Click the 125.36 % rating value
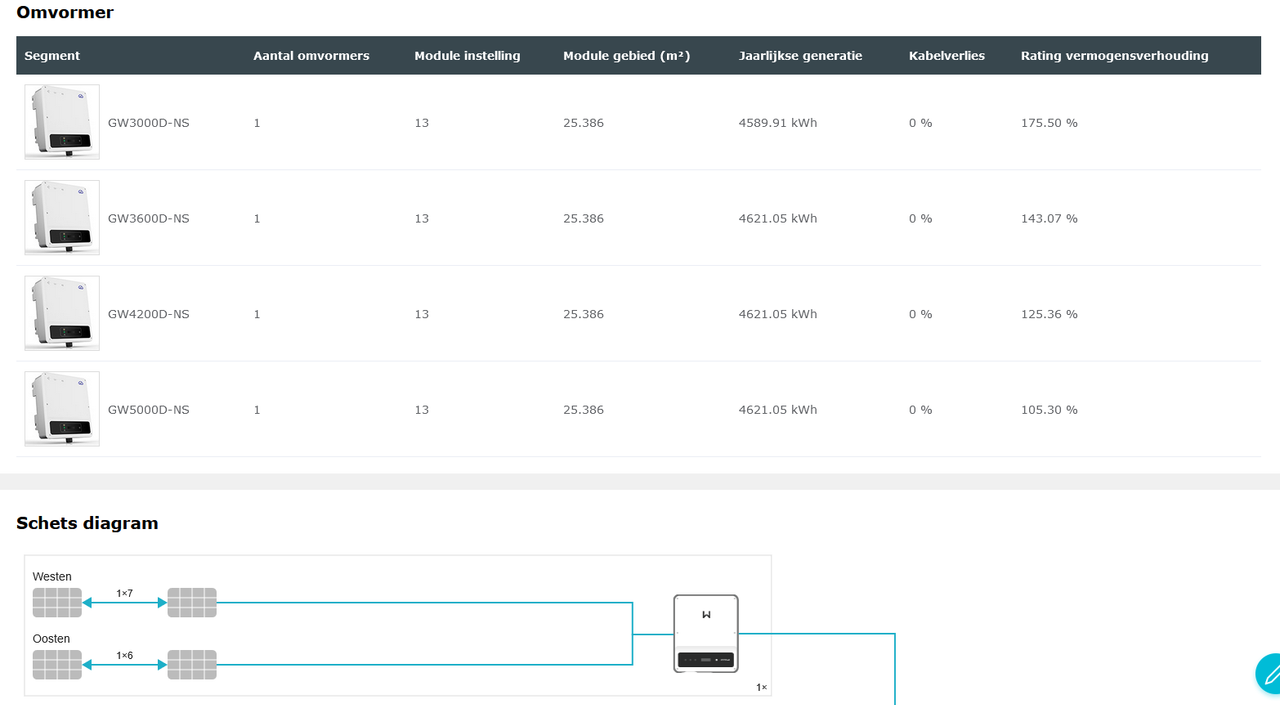 (1049, 314)
